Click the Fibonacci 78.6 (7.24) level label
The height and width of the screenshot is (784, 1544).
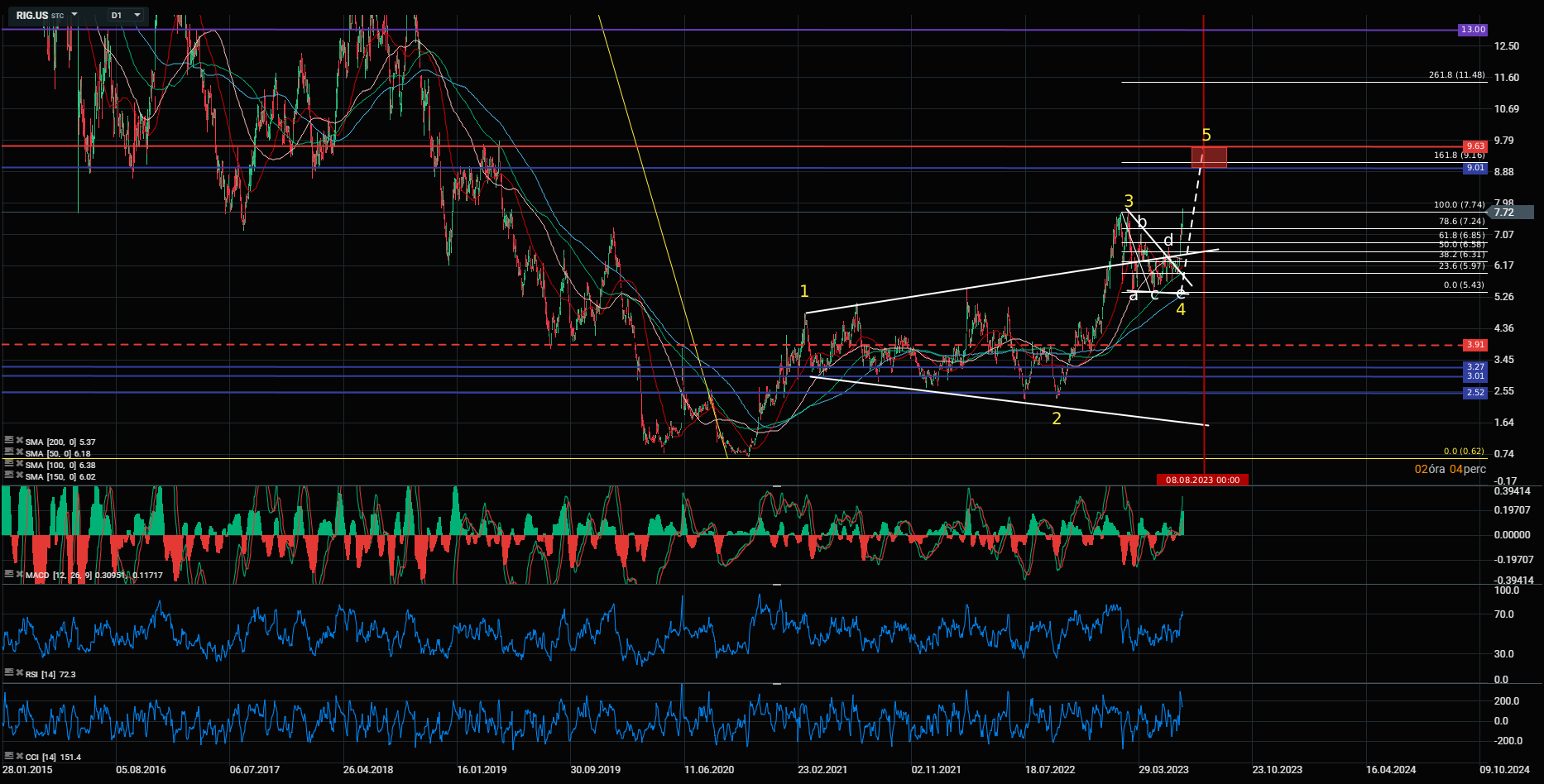(1462, 222)
